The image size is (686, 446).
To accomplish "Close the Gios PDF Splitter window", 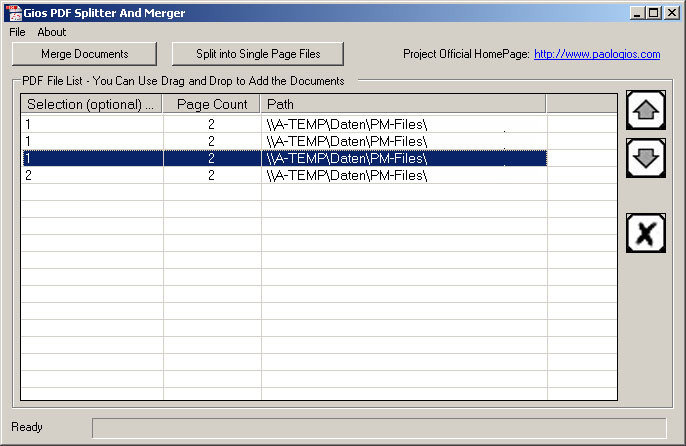I will [672, 13].
